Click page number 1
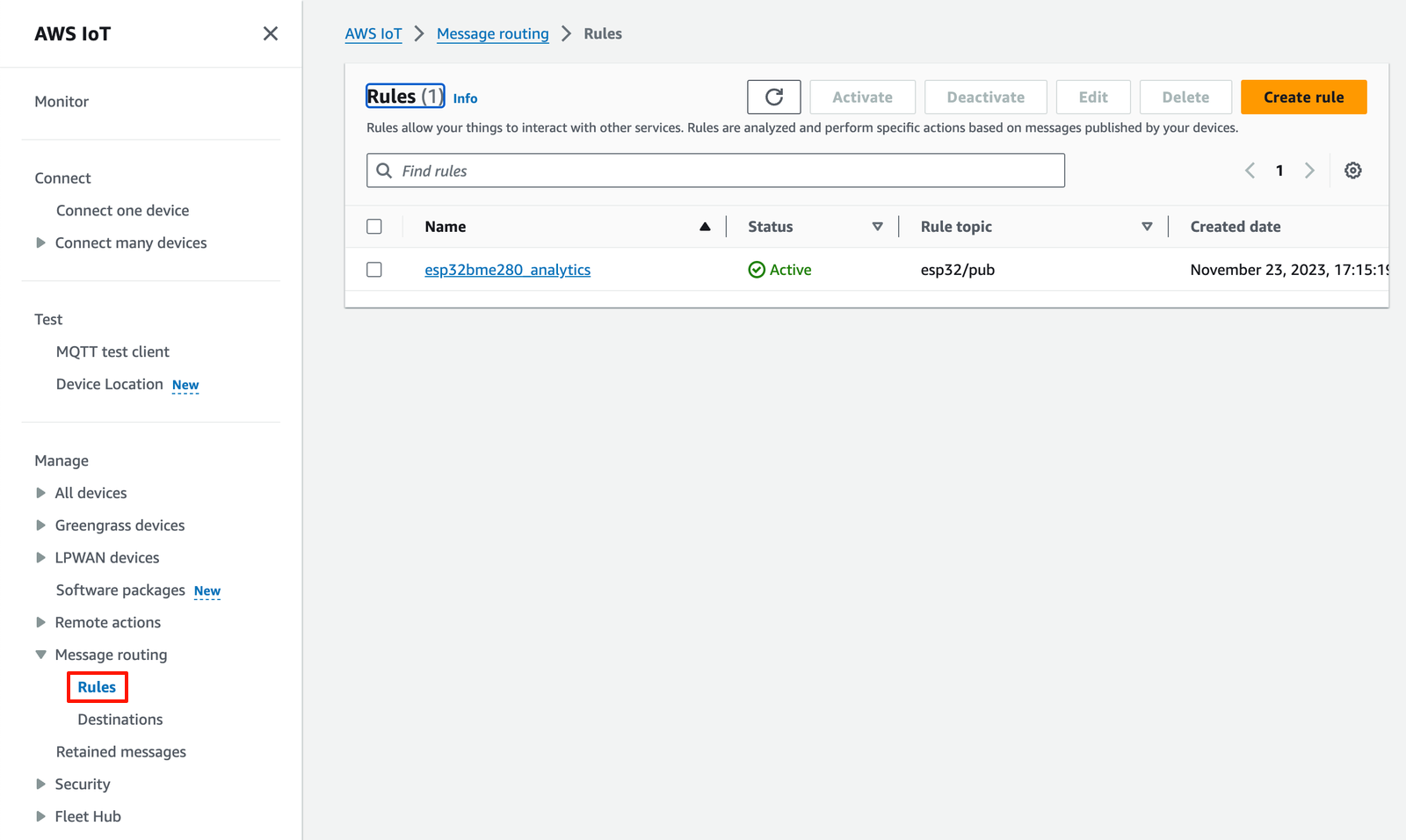Viewport: 1406px width, 840px height. [1279, 170]
